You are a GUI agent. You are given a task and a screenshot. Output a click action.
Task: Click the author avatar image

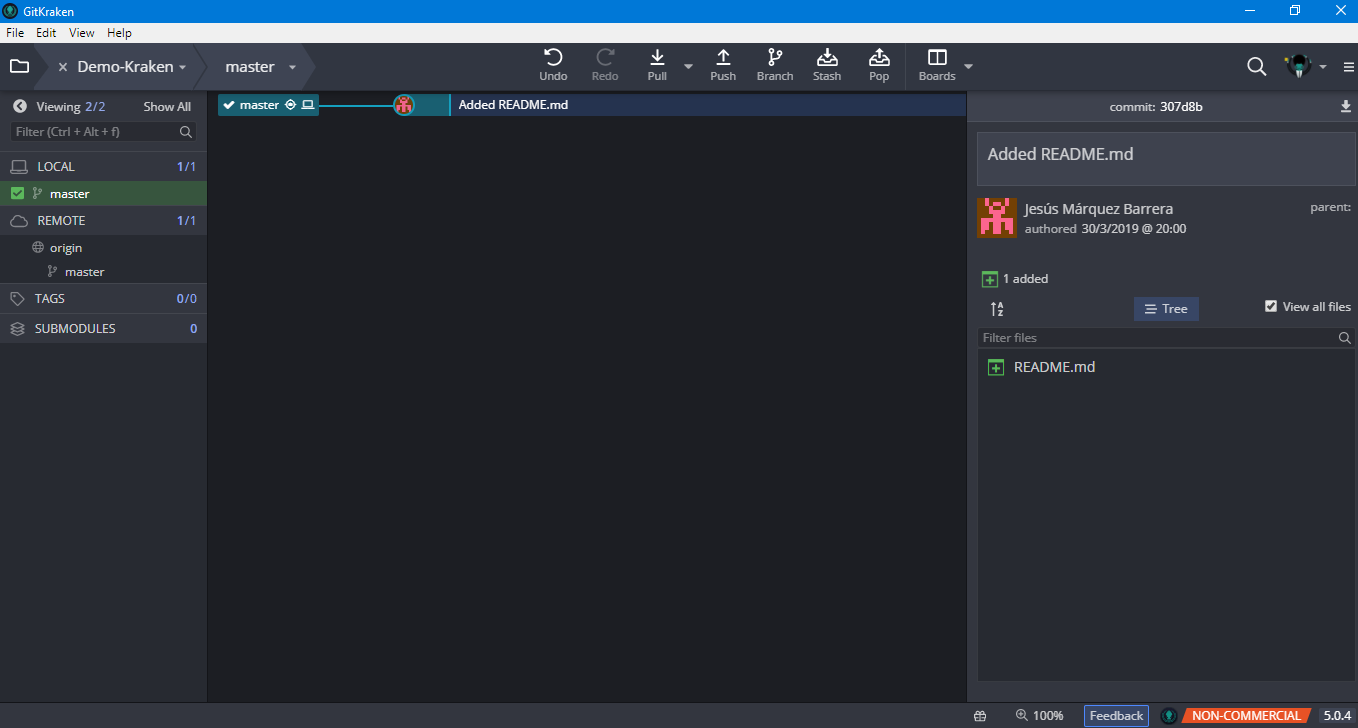pos(997,218)
